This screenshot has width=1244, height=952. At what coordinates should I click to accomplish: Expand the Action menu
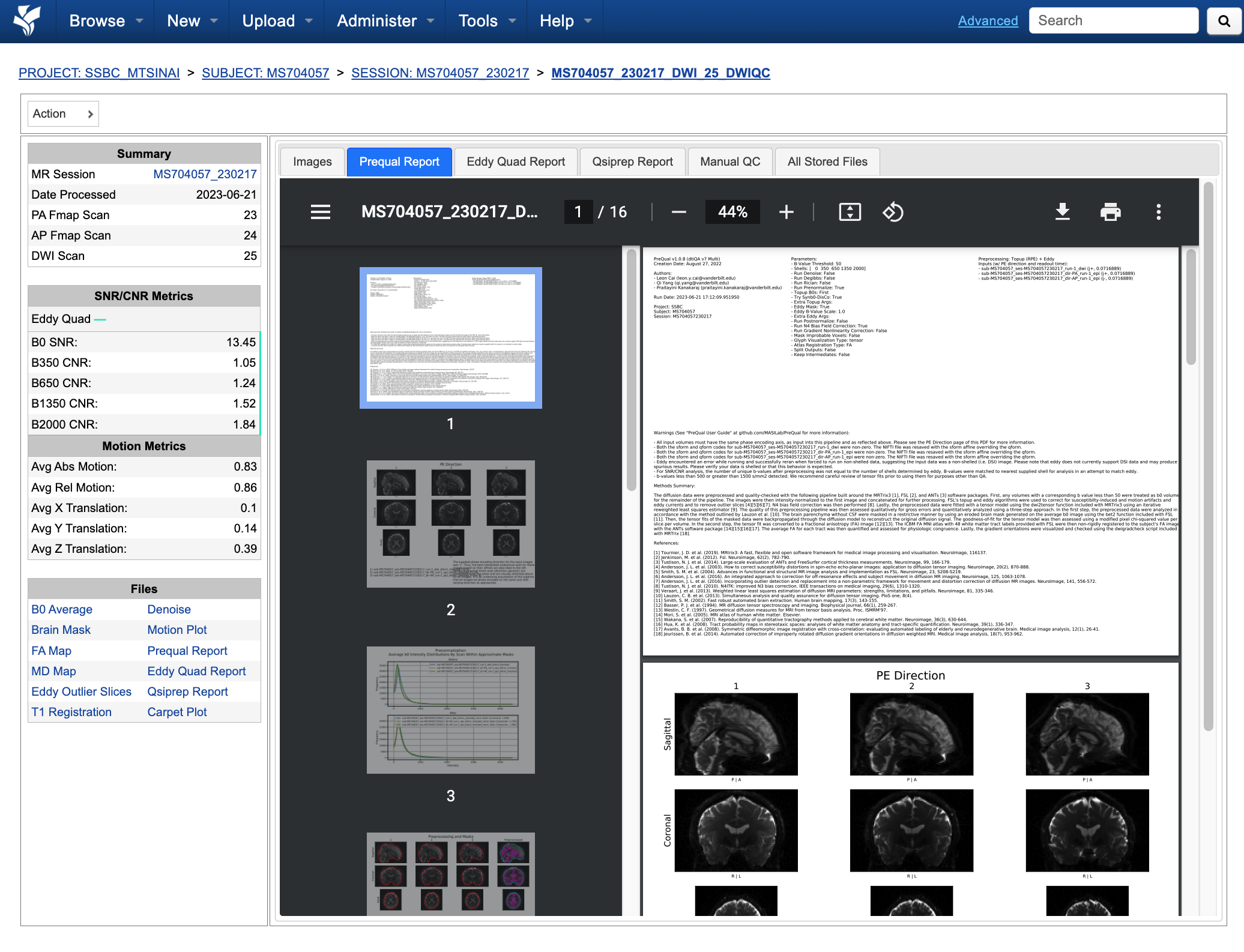coord(63,113)
